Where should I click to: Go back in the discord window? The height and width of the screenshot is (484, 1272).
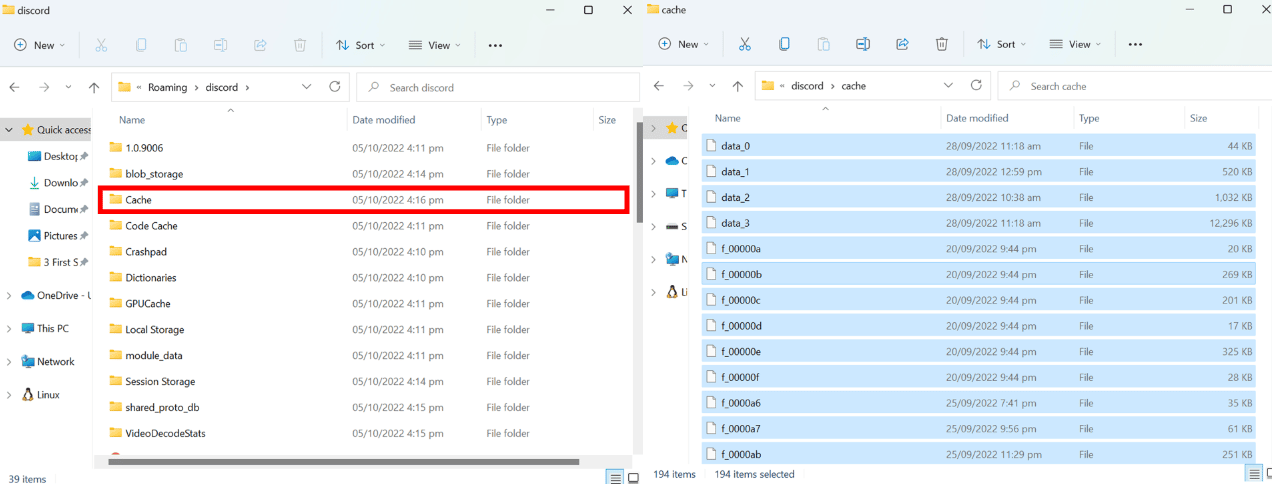16,87
